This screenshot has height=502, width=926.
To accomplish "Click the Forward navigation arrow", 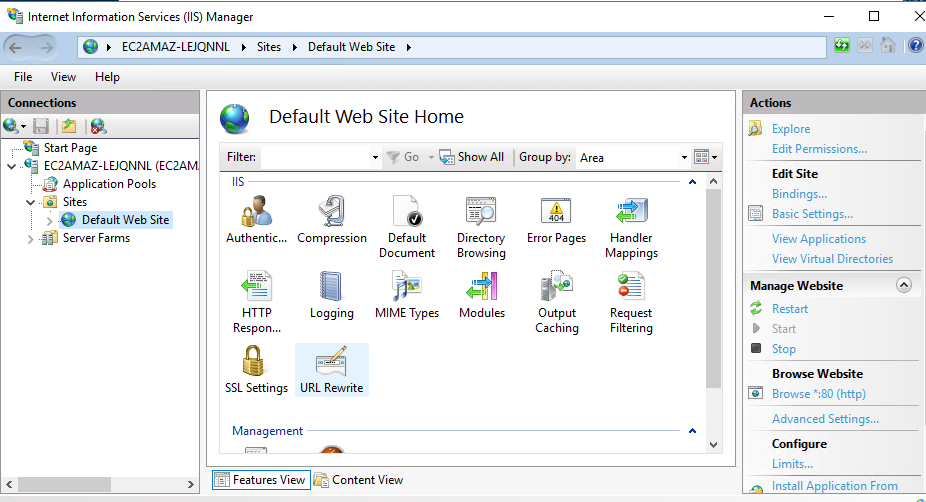I will tap(47, 47).
